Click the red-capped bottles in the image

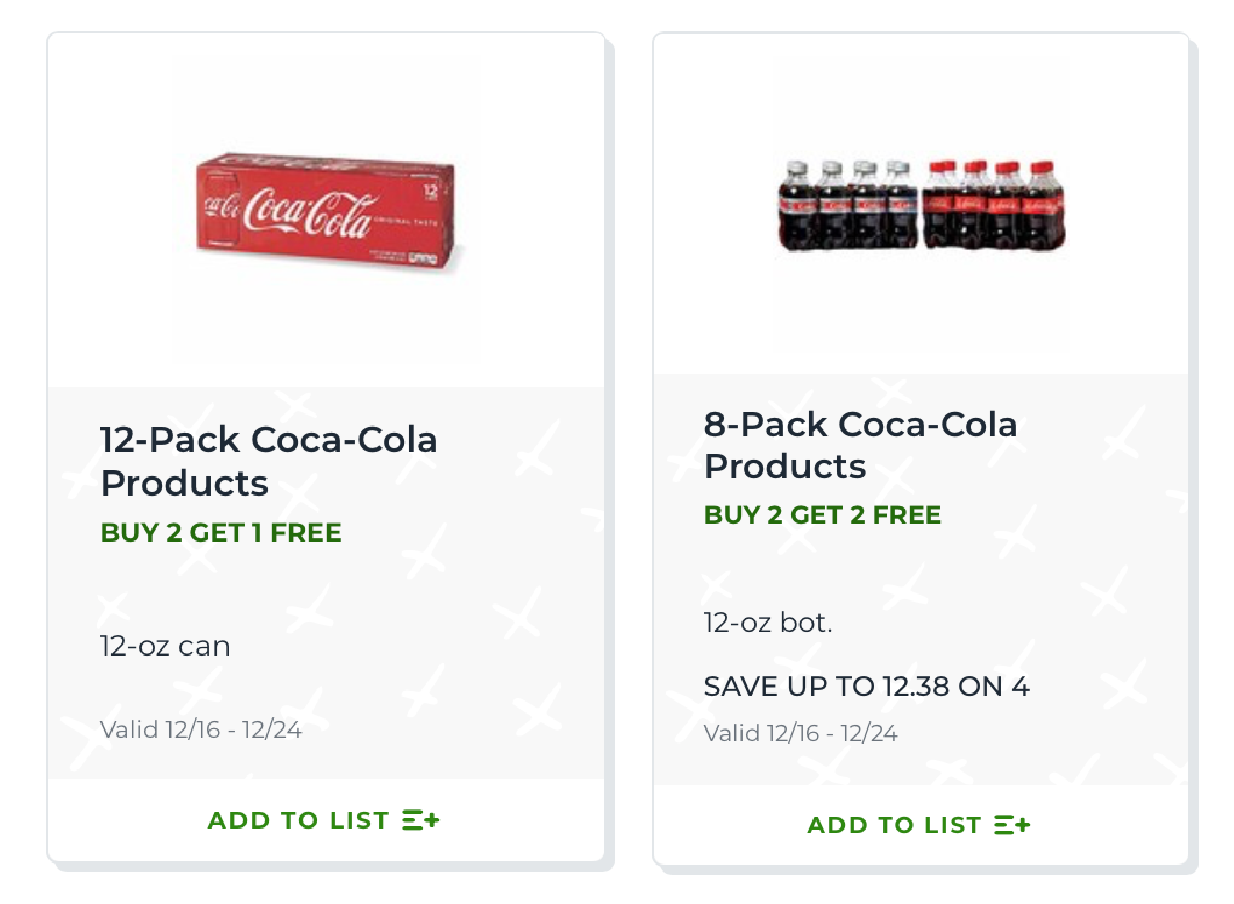click(992, 205)
